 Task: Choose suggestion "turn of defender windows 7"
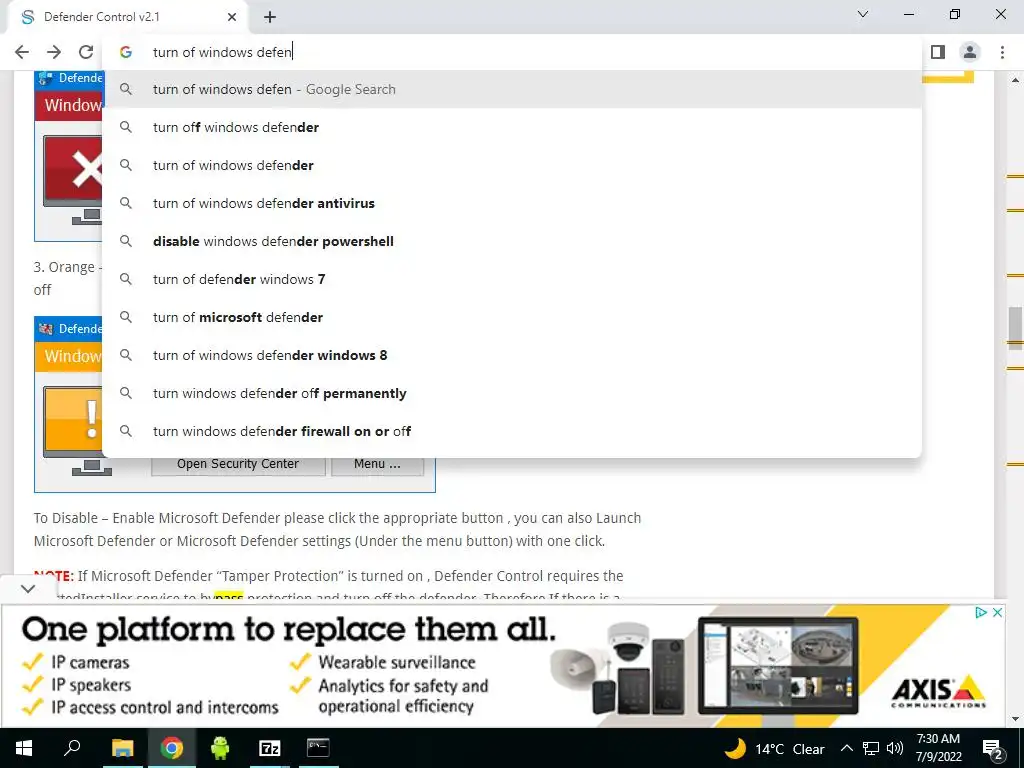pos(513,279)
